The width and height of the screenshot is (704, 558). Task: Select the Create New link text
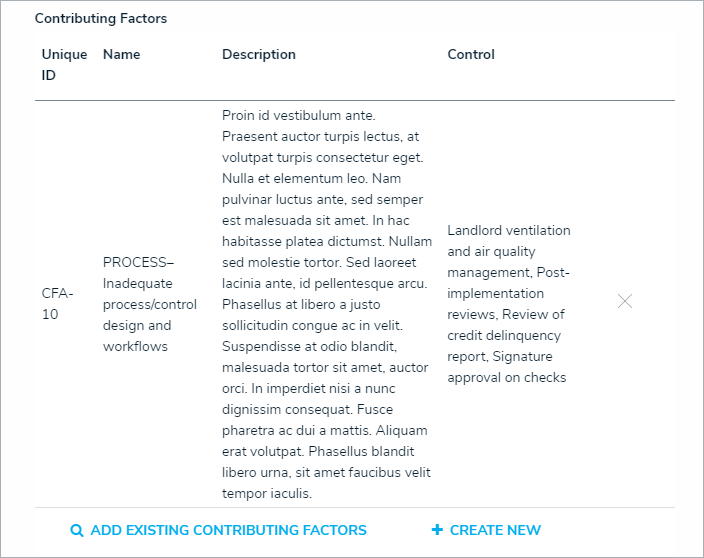495,531
